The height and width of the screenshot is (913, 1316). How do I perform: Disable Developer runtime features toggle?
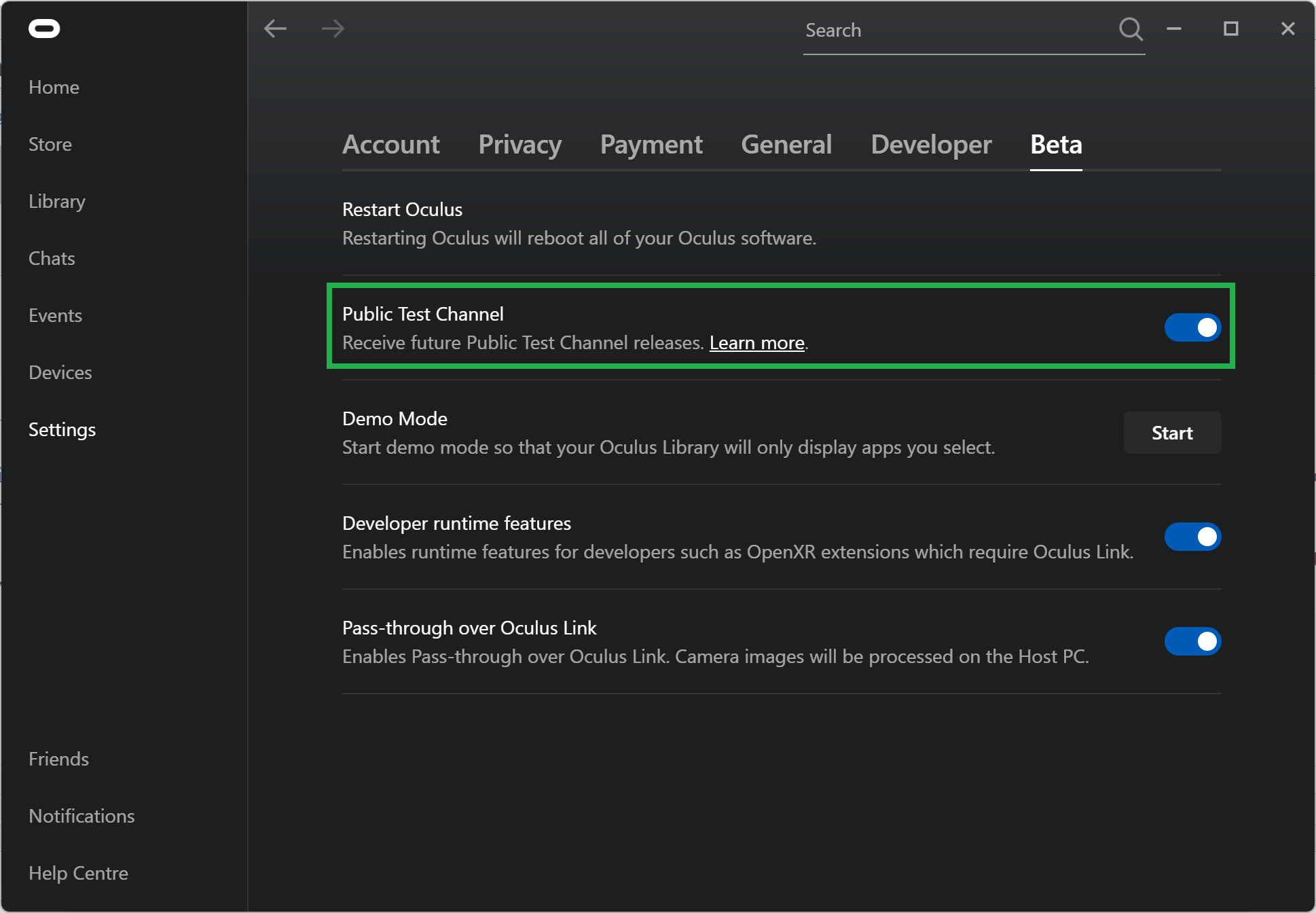[x=1193, y=536]
